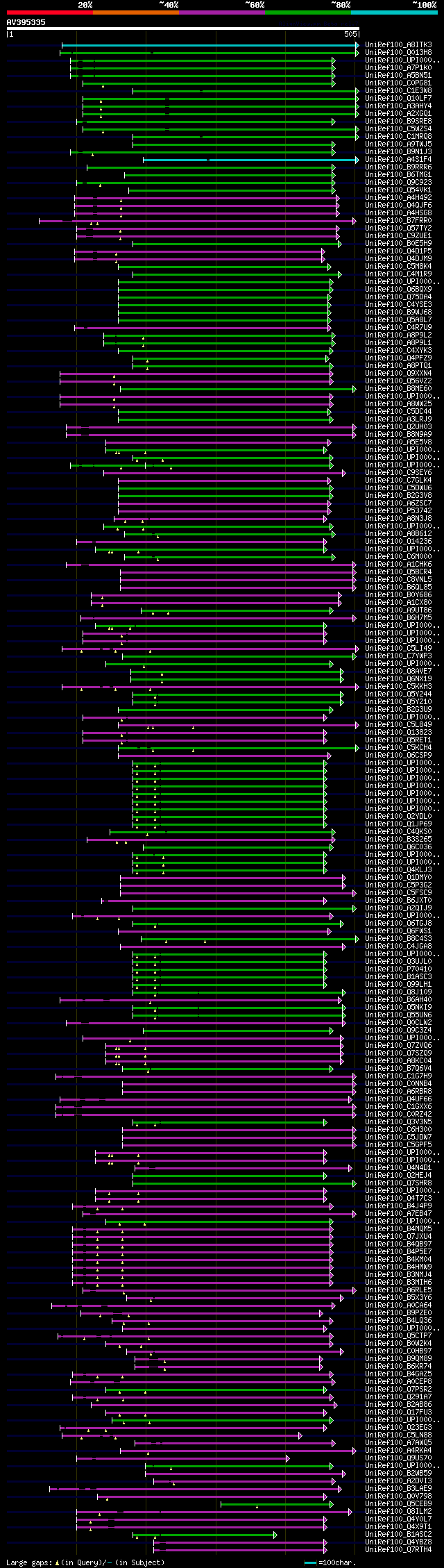The width and height of the screenshot is (444, 1568).
Task: Click last hit UniRef100_Q7RTH4
Action: pos(398,1550)
